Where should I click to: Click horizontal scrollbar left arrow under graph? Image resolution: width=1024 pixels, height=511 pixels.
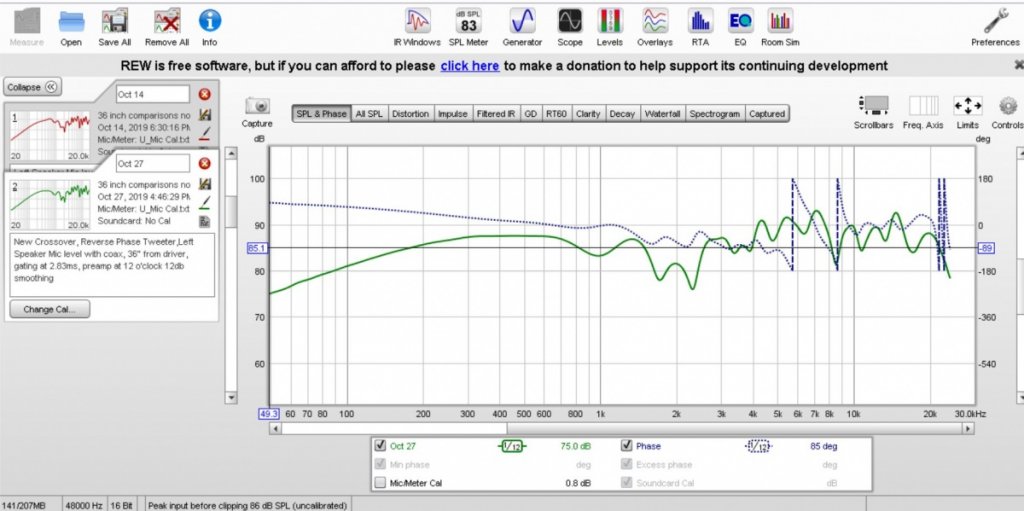[x=276, y=429]
